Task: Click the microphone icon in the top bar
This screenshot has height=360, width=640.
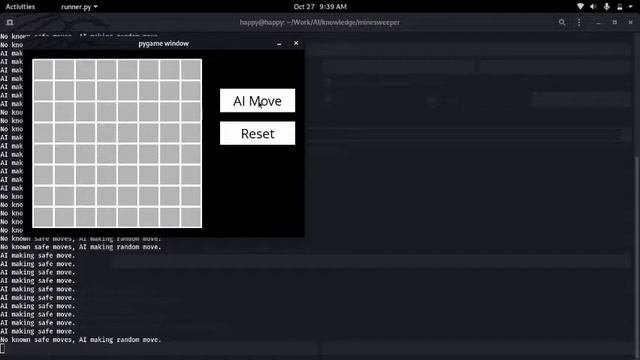Action: (x=607, y=7)
